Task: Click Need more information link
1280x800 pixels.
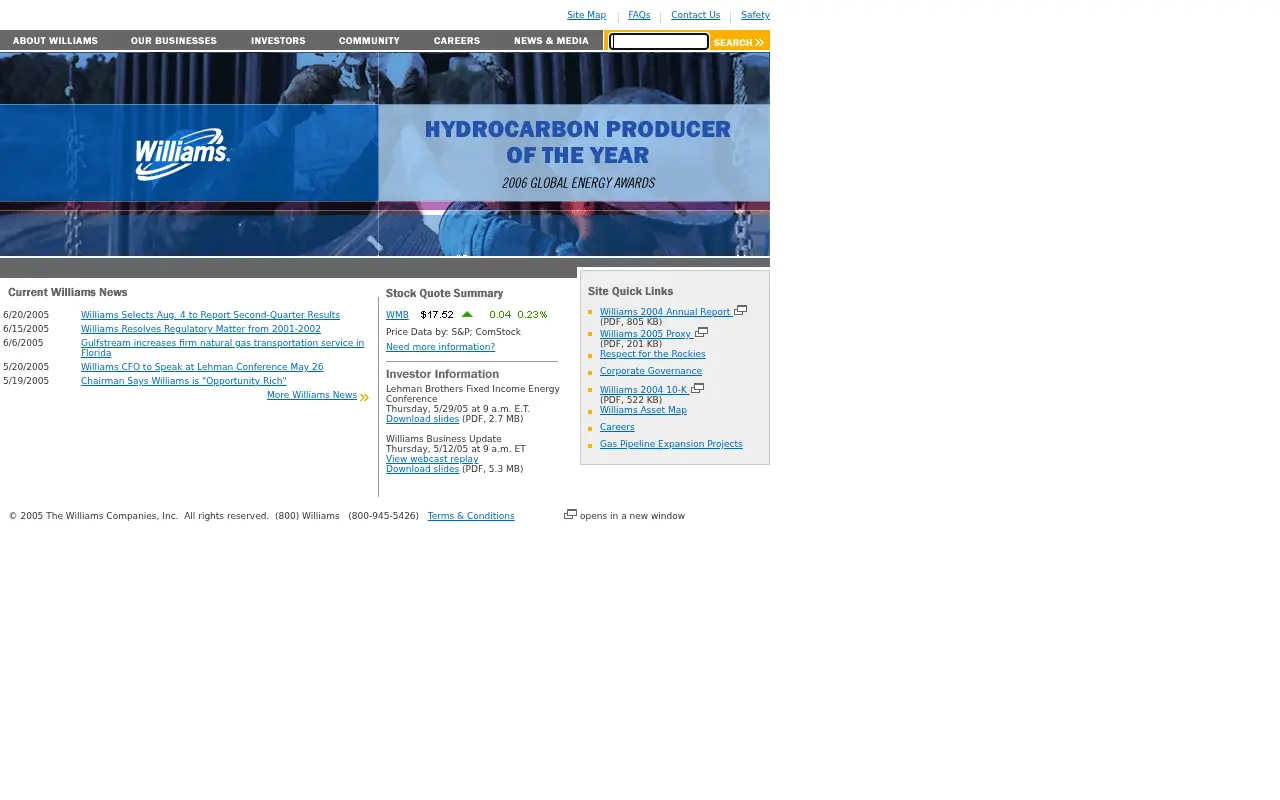Action: (x=440, y=347)
